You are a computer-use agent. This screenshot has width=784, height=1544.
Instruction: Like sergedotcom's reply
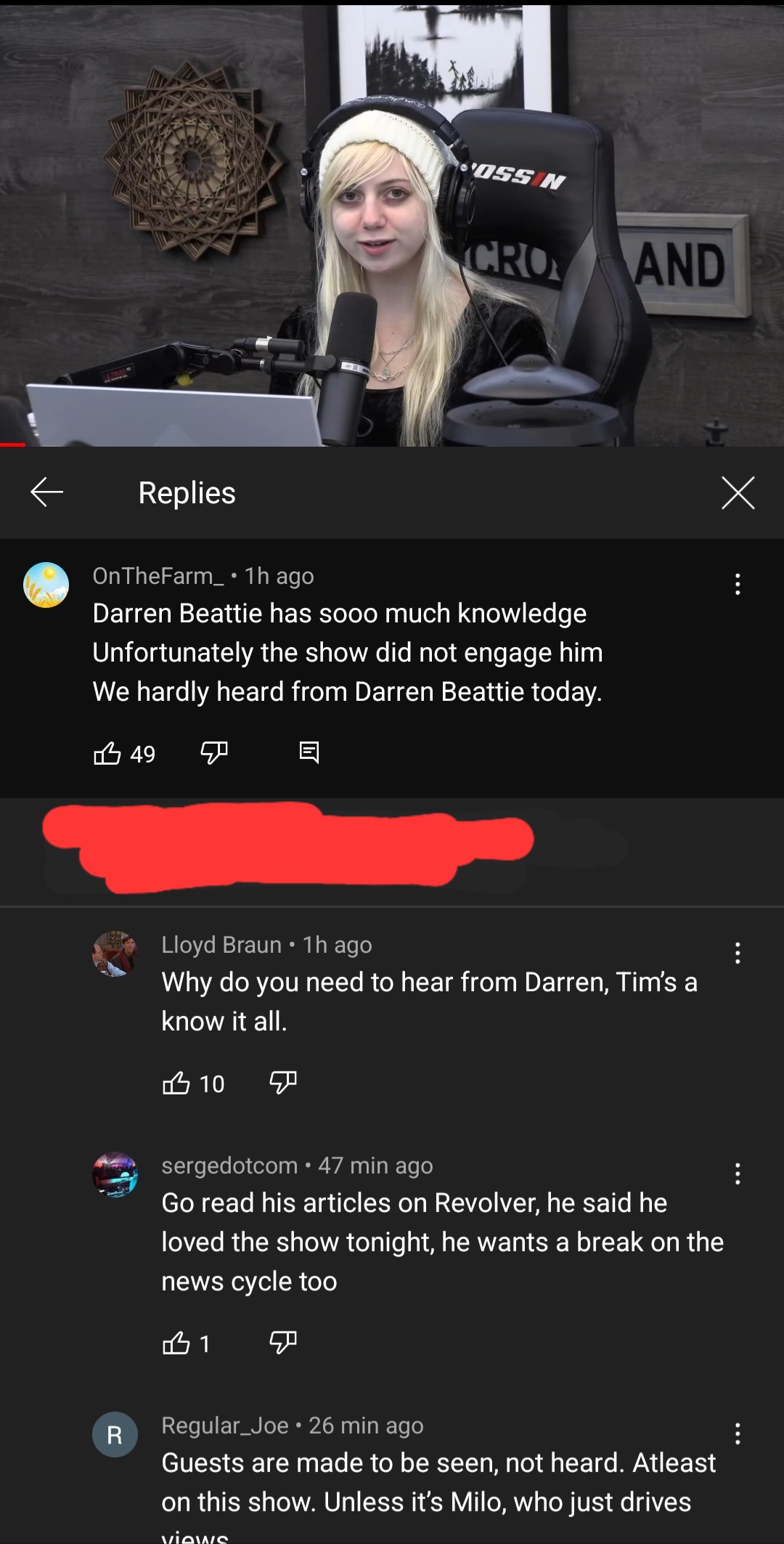click(176, 1344)
